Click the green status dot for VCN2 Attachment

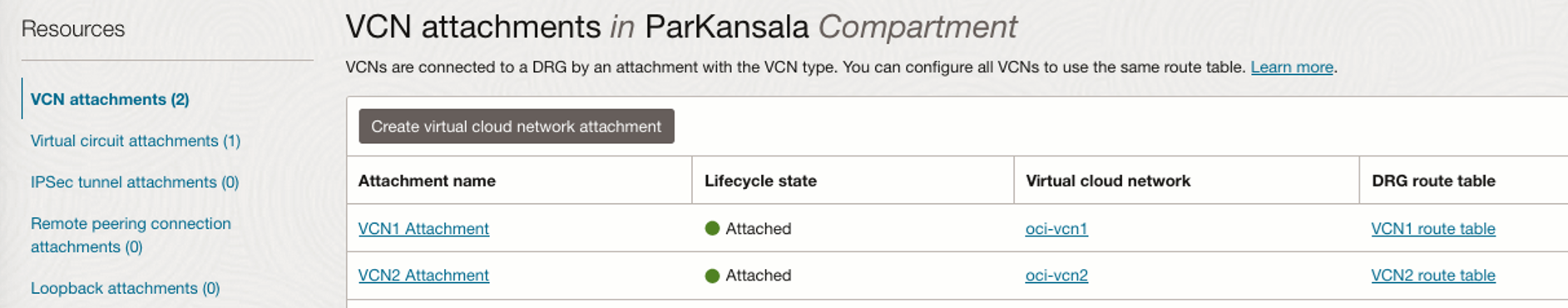[x=712, y=276]
